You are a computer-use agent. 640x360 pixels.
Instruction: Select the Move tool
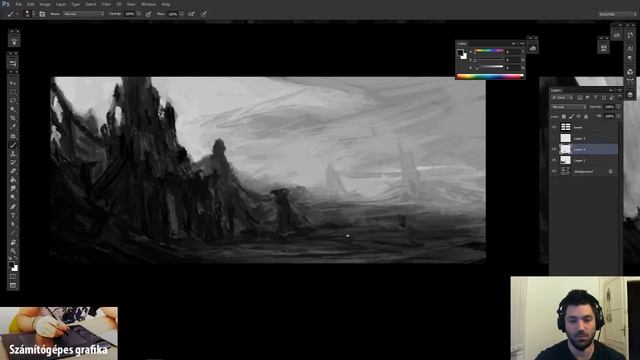click(13, 83)
